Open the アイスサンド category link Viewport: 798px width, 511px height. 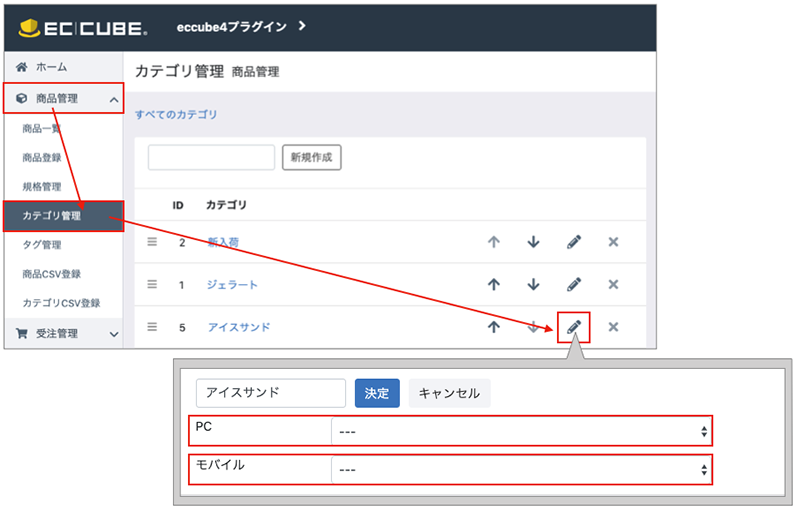239,327
